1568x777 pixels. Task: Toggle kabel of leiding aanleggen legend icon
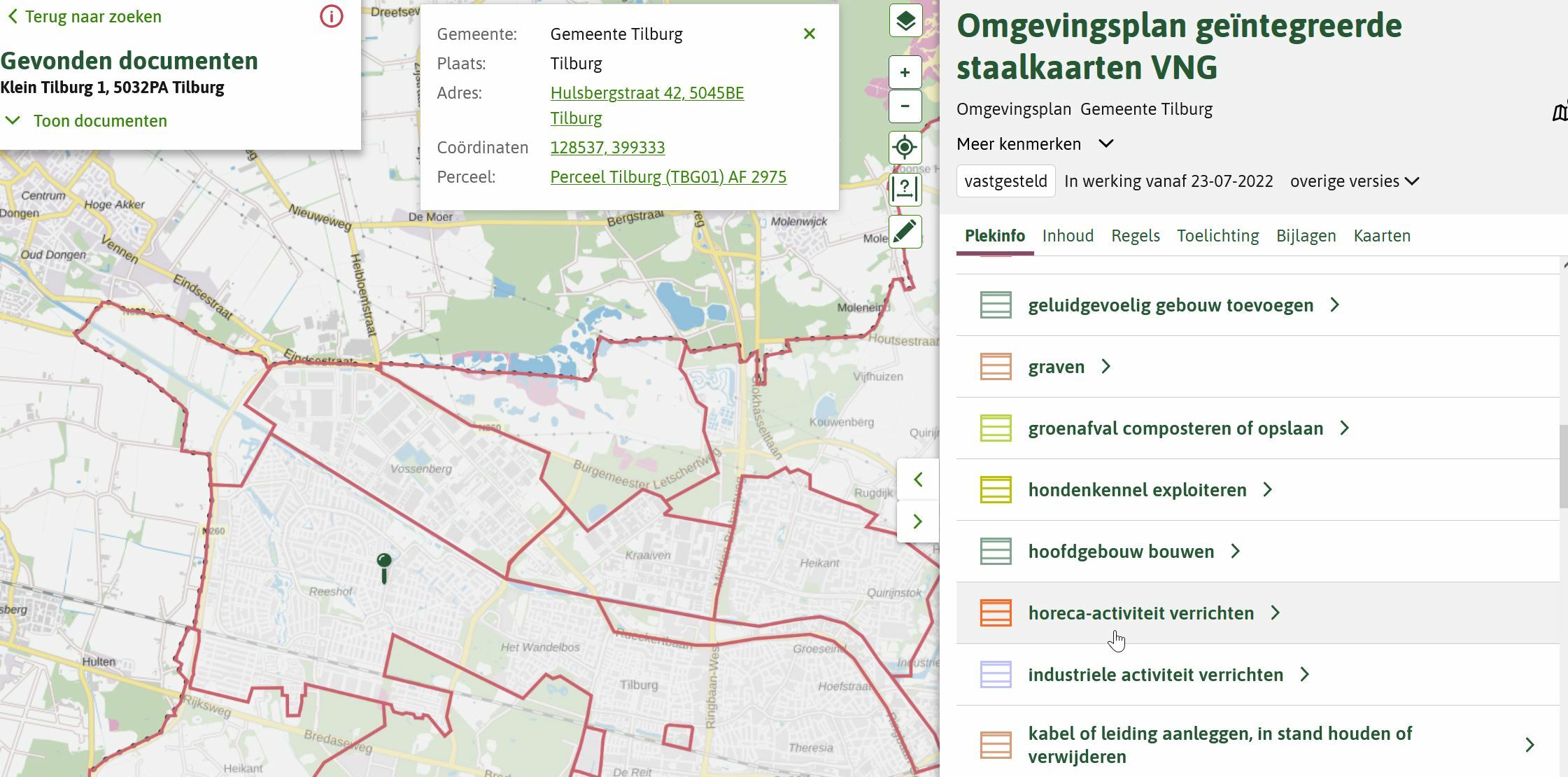pyautogui.click(x=996, y=745)
